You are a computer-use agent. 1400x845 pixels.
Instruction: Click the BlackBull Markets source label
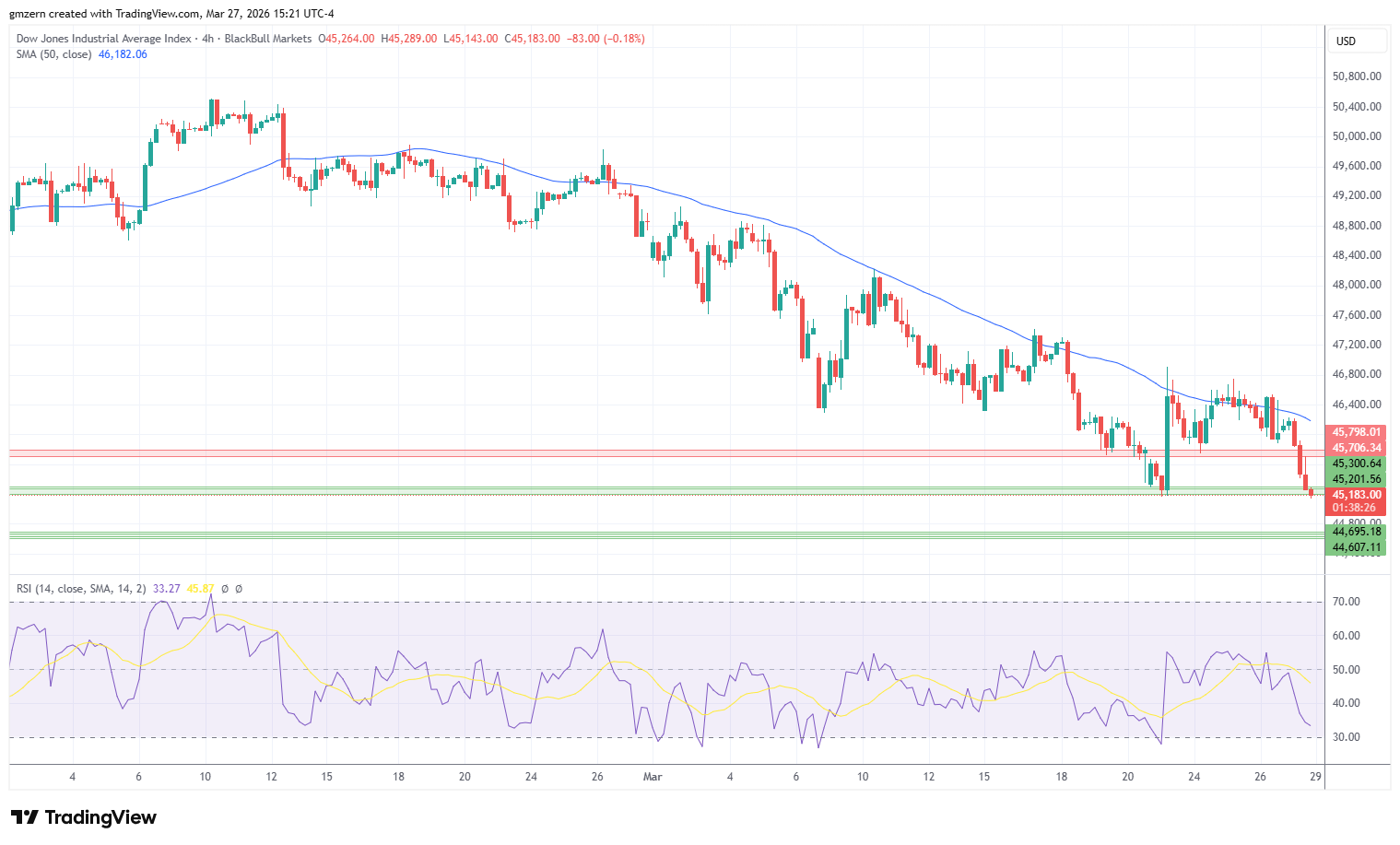point(268,39)
